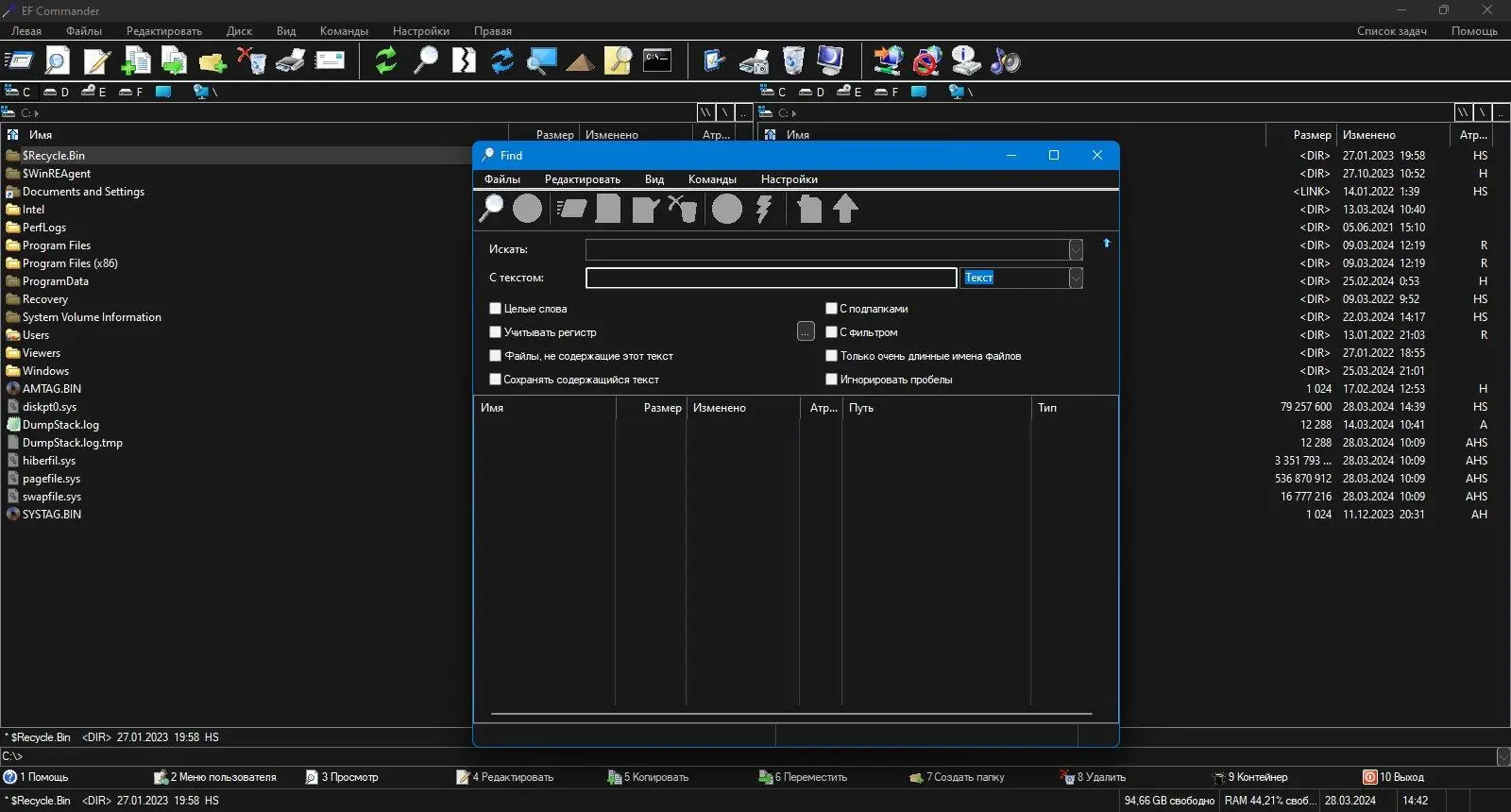Click the small blue arrow beside Искать field
This screenshot has height=812, width=1511.
coord(1107,244)
